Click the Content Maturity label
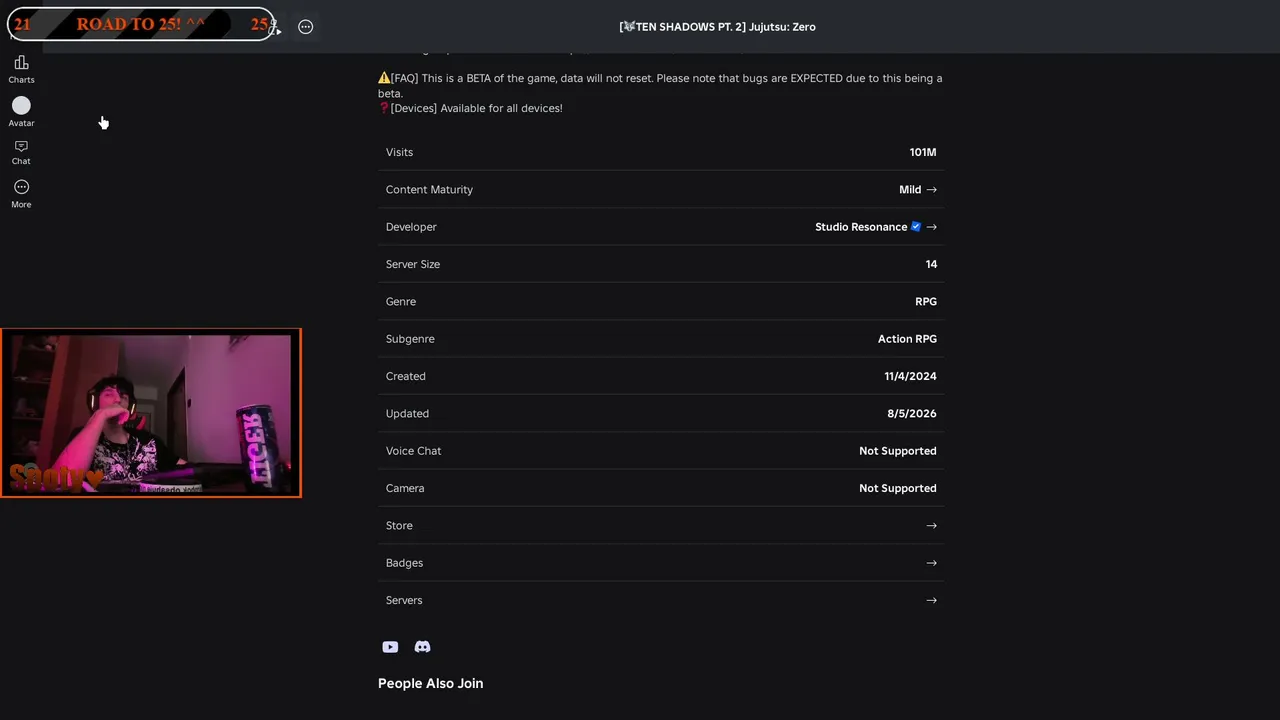The height and width of the screenshot is (720, 1280). click(429, 190)
